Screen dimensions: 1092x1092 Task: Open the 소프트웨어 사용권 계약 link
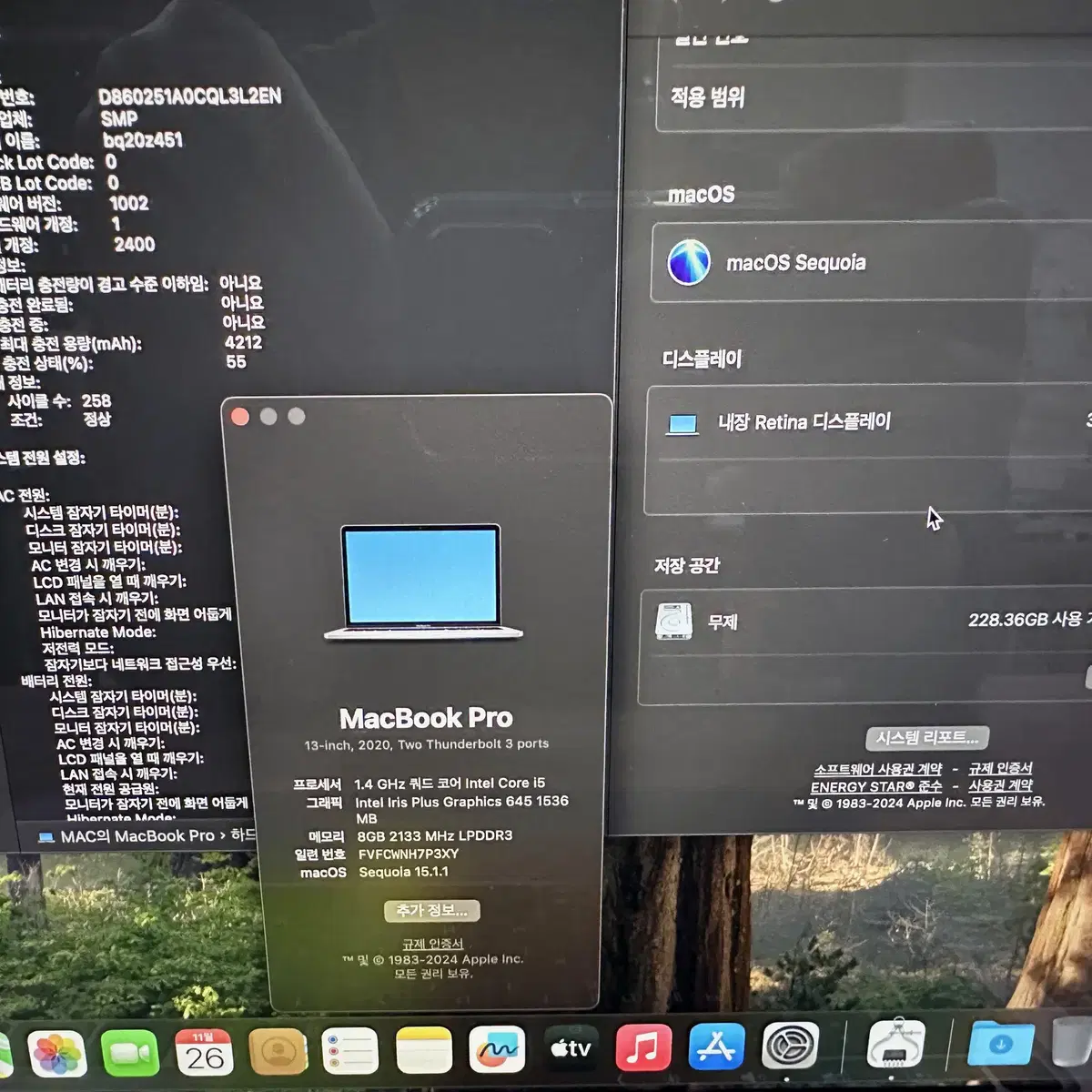pyautogui.click(x=878, y=770)
